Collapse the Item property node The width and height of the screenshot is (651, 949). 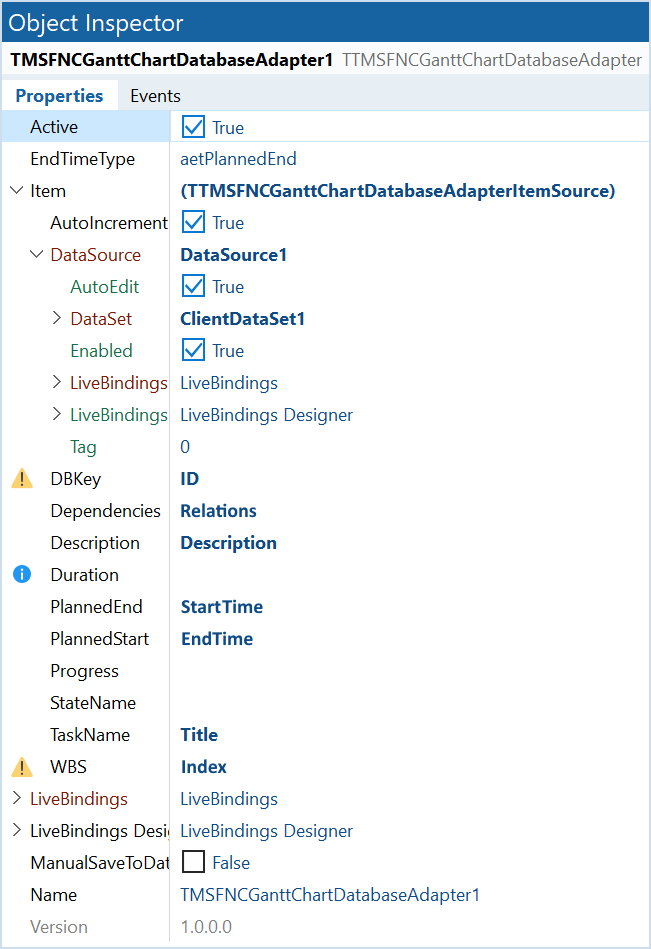point(17,191)
